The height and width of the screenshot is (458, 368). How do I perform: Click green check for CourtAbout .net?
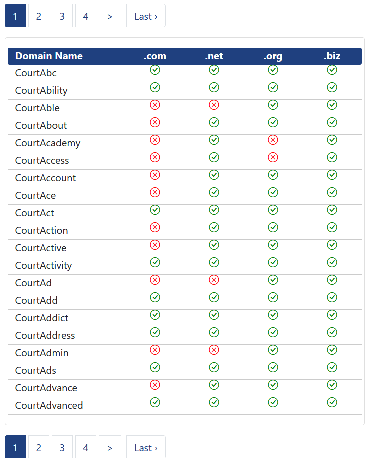coord(214,122)
